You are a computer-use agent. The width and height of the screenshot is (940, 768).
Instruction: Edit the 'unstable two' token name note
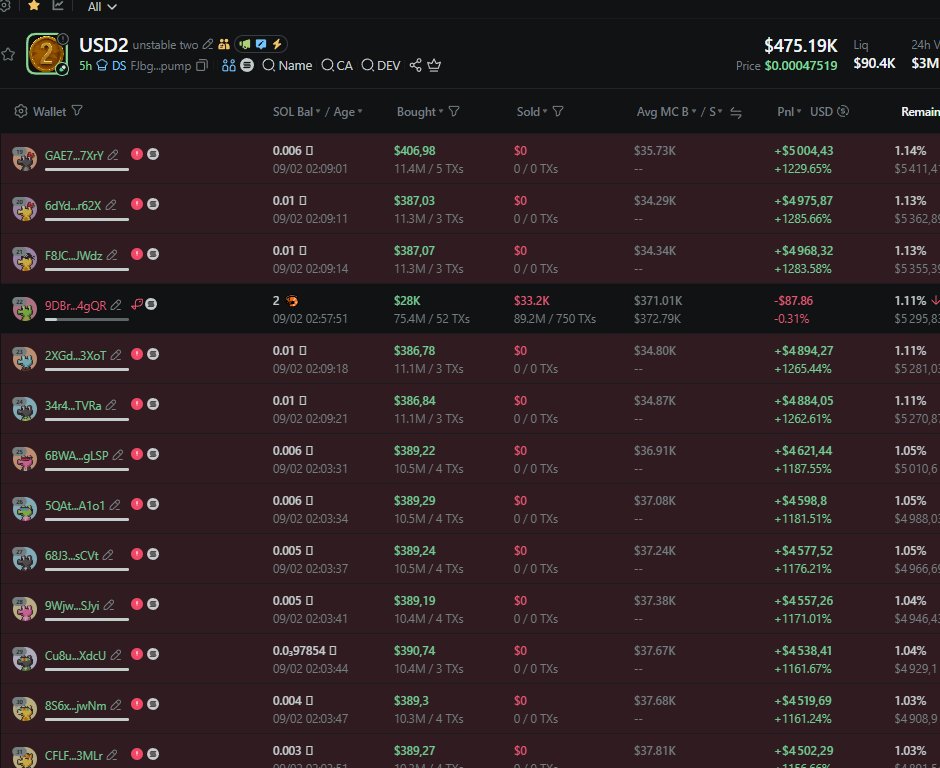tap(207, 44)
